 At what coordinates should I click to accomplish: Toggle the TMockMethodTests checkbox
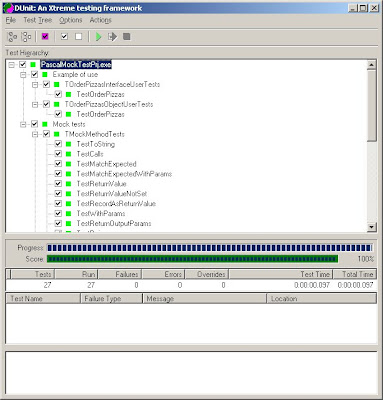(46, 134)
